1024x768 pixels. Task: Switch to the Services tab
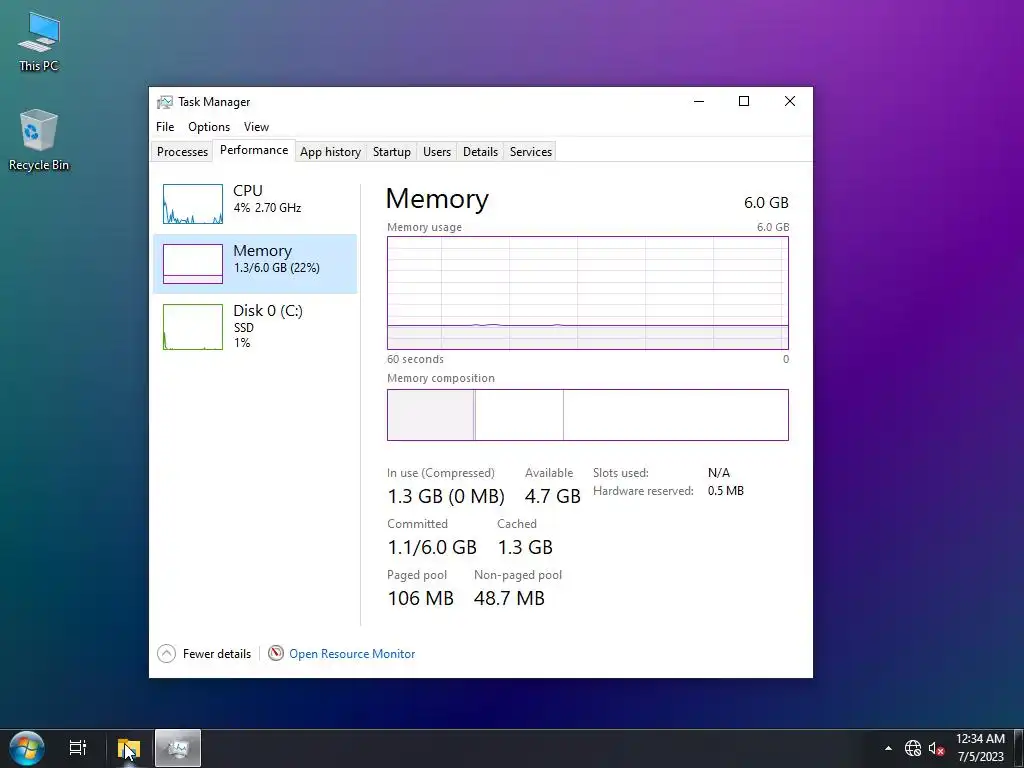pos(531,152)
